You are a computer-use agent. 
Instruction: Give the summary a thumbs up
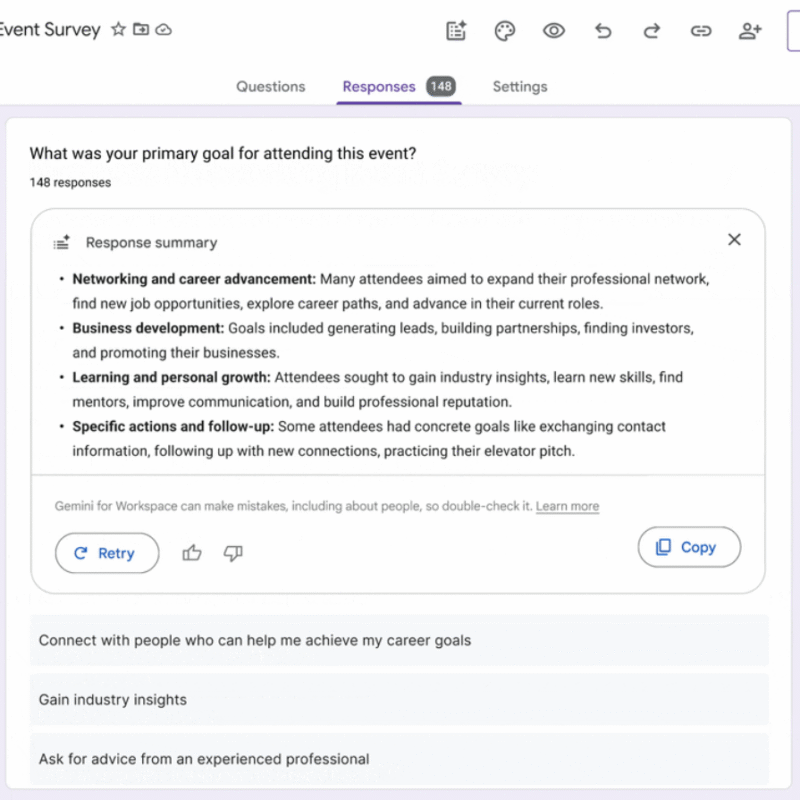click(192, 553)
